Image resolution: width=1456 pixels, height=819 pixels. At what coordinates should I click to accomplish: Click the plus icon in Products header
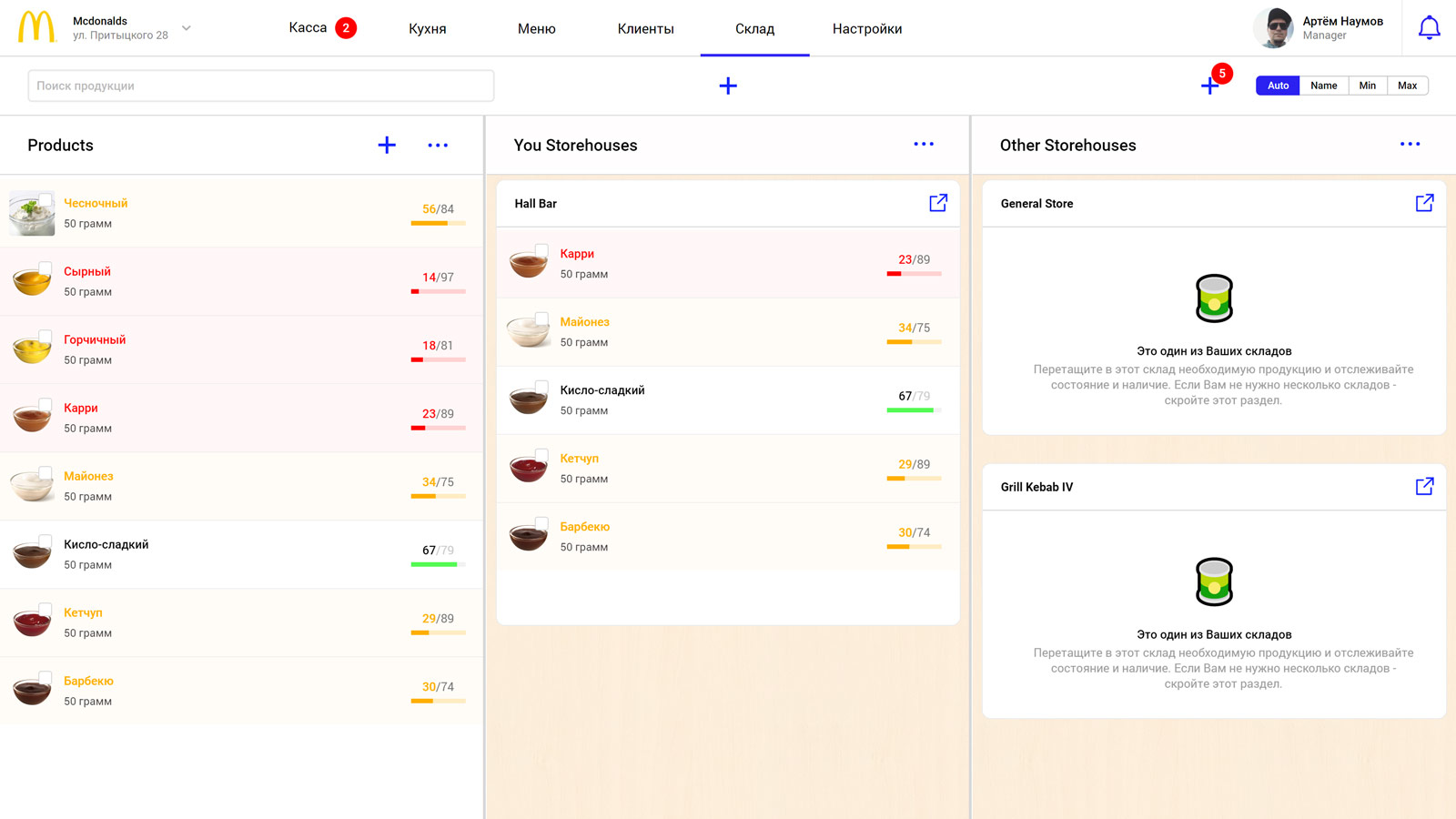387,145
